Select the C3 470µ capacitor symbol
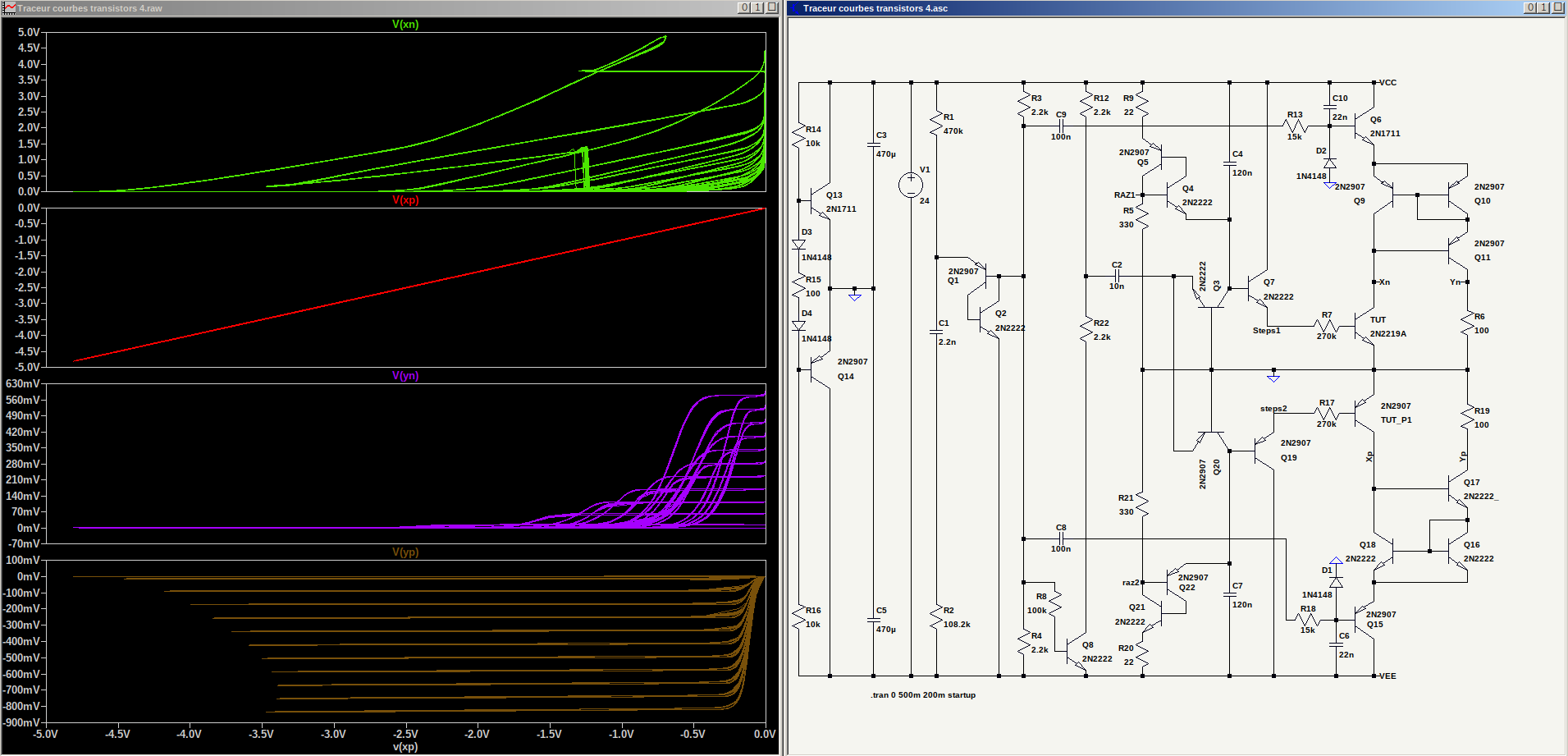This screenshot has height=756, width=1568. 874,145
